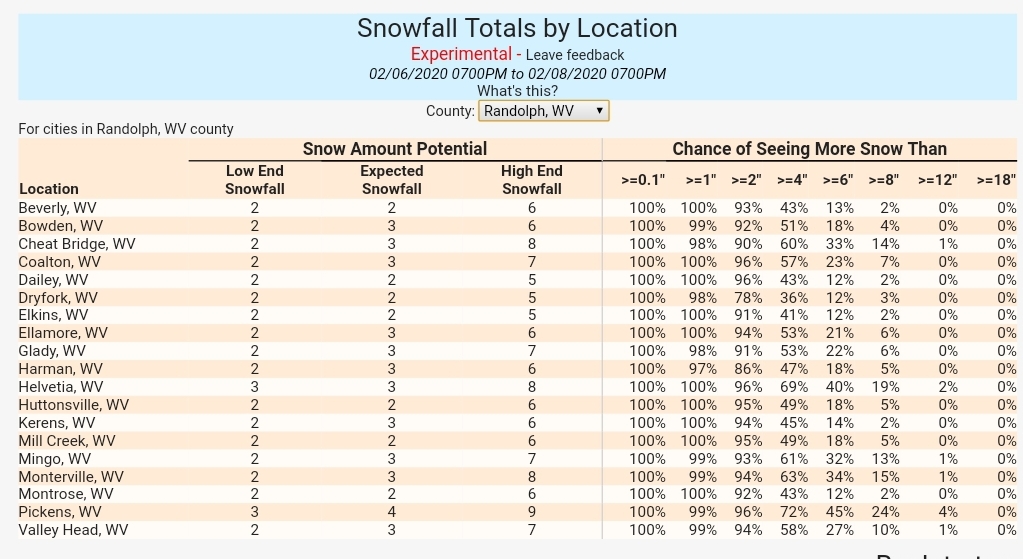Click the What's this? link
Image resolution: width=1023 pixels, height=559 pixels.
tap(517, 91)
